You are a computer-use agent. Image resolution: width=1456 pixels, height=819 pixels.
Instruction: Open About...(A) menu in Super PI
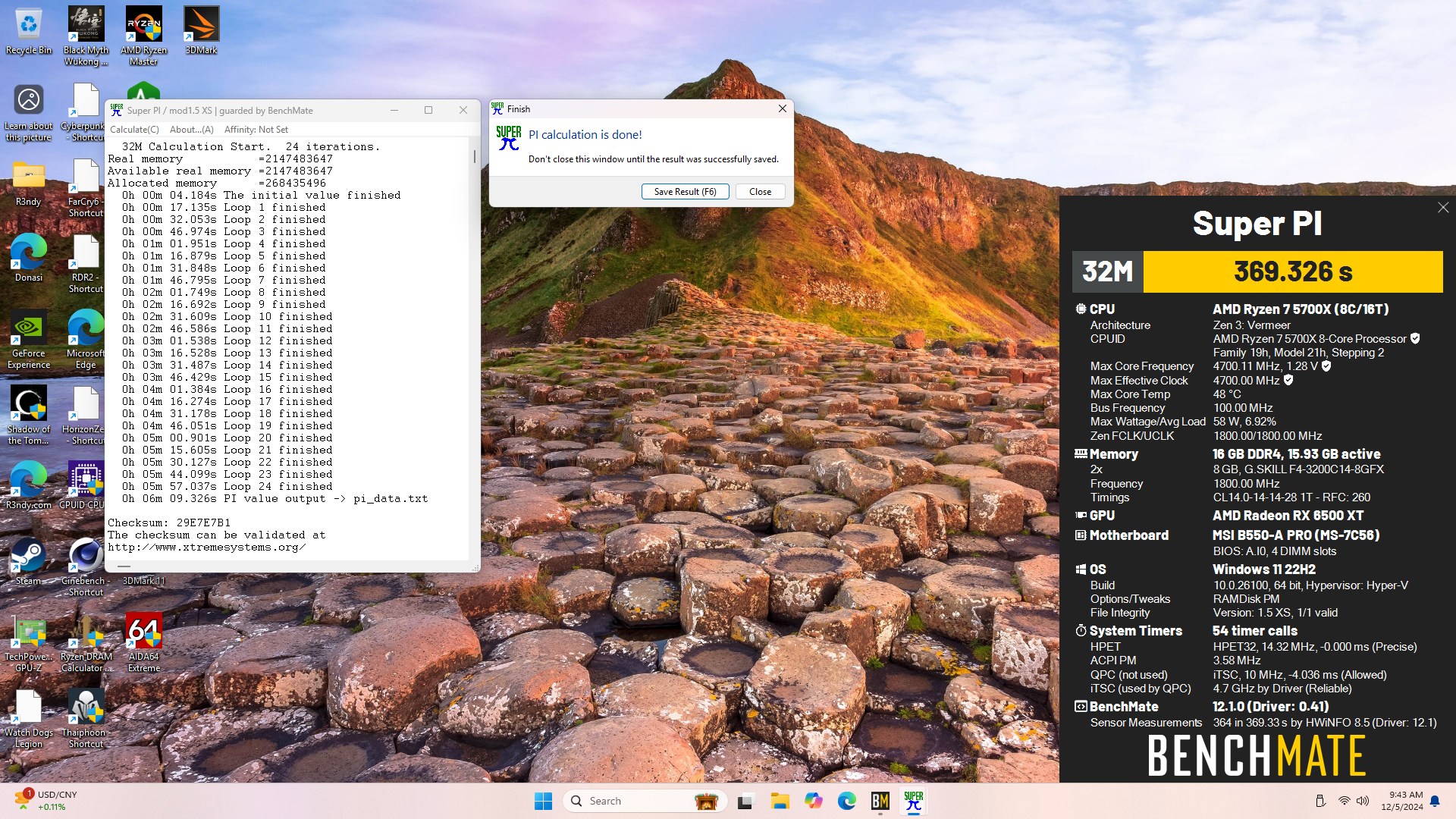[x=192, y=130]
